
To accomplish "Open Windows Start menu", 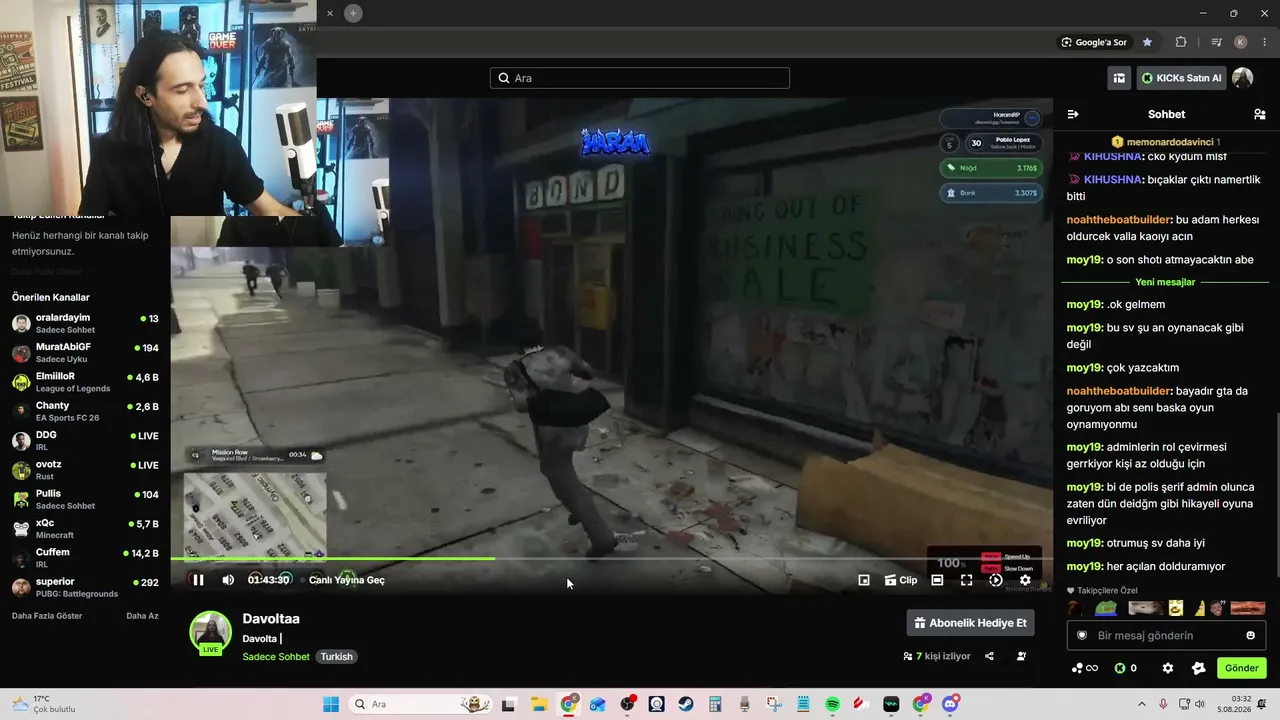I will click(331, 704).
